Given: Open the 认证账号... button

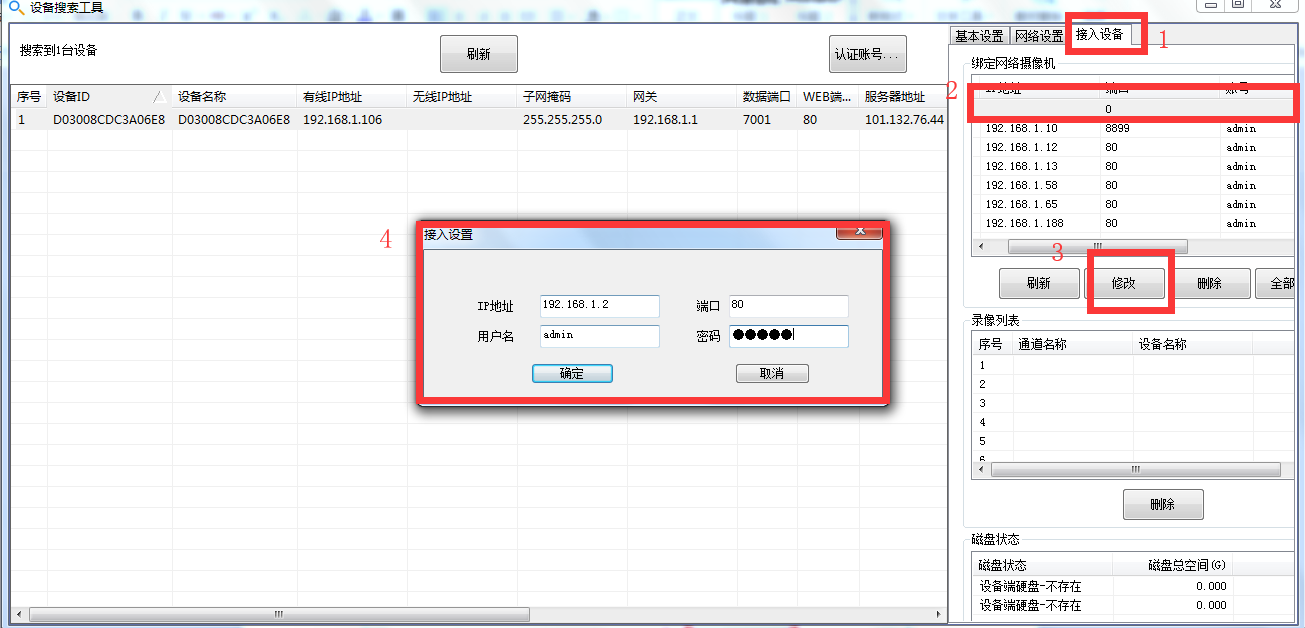Looking at the screenshot, I should 868,54.
